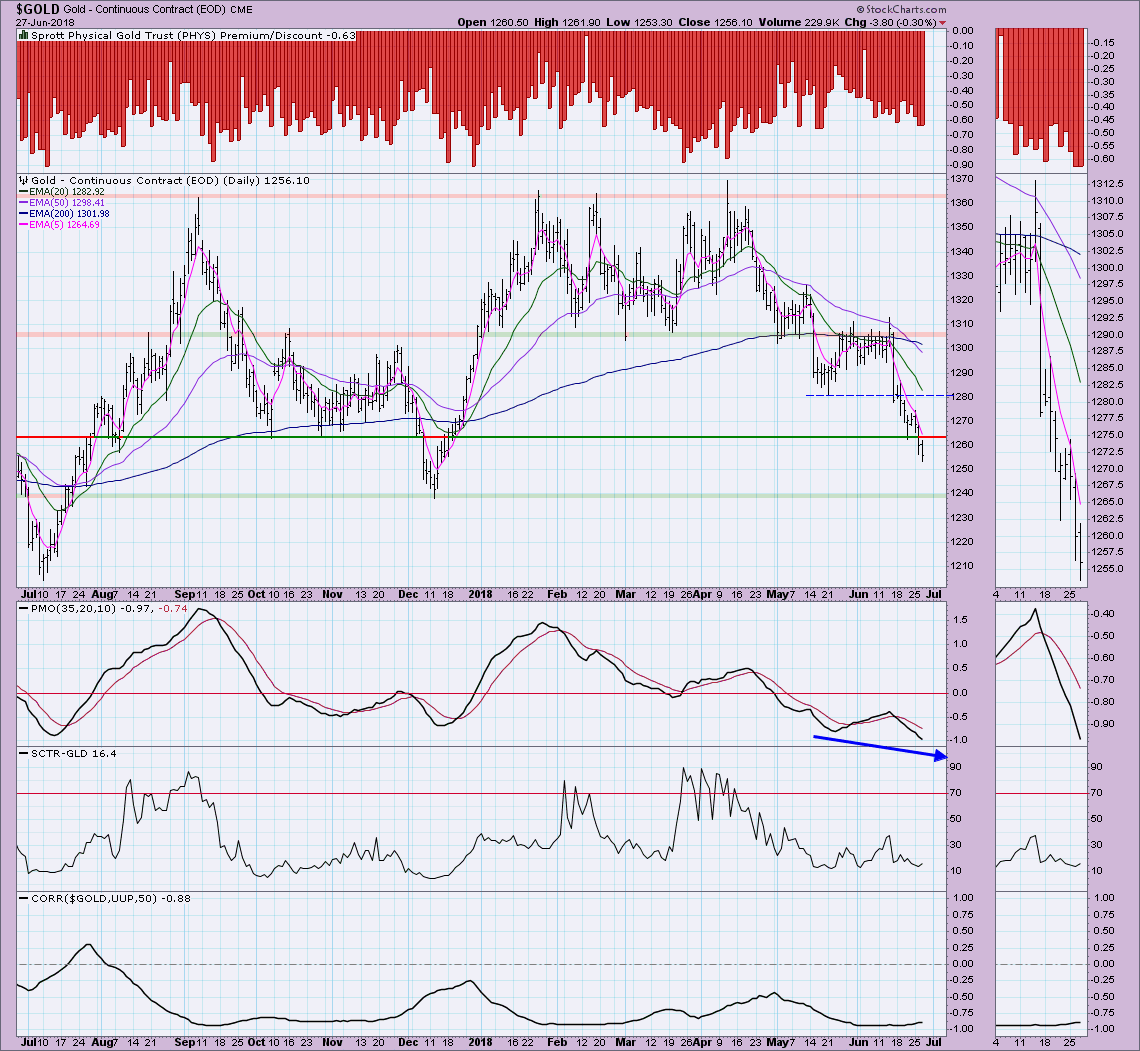1140x1051 pixels.
Task: Click the 2018 year marker on price axis
Action: pyautogui.click(x=474, y=594)
